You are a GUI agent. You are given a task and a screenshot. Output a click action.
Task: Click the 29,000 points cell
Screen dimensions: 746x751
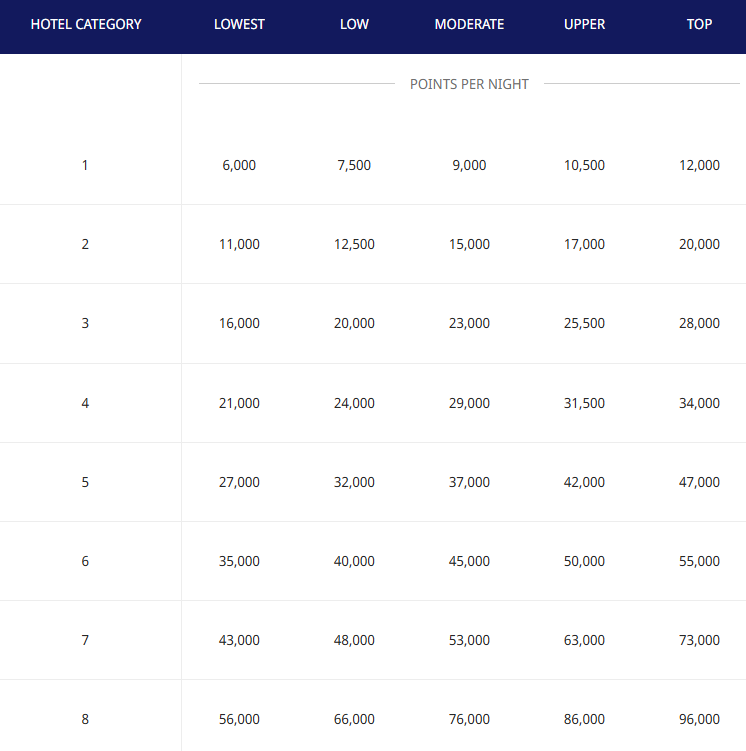click(x=469, y=403)
